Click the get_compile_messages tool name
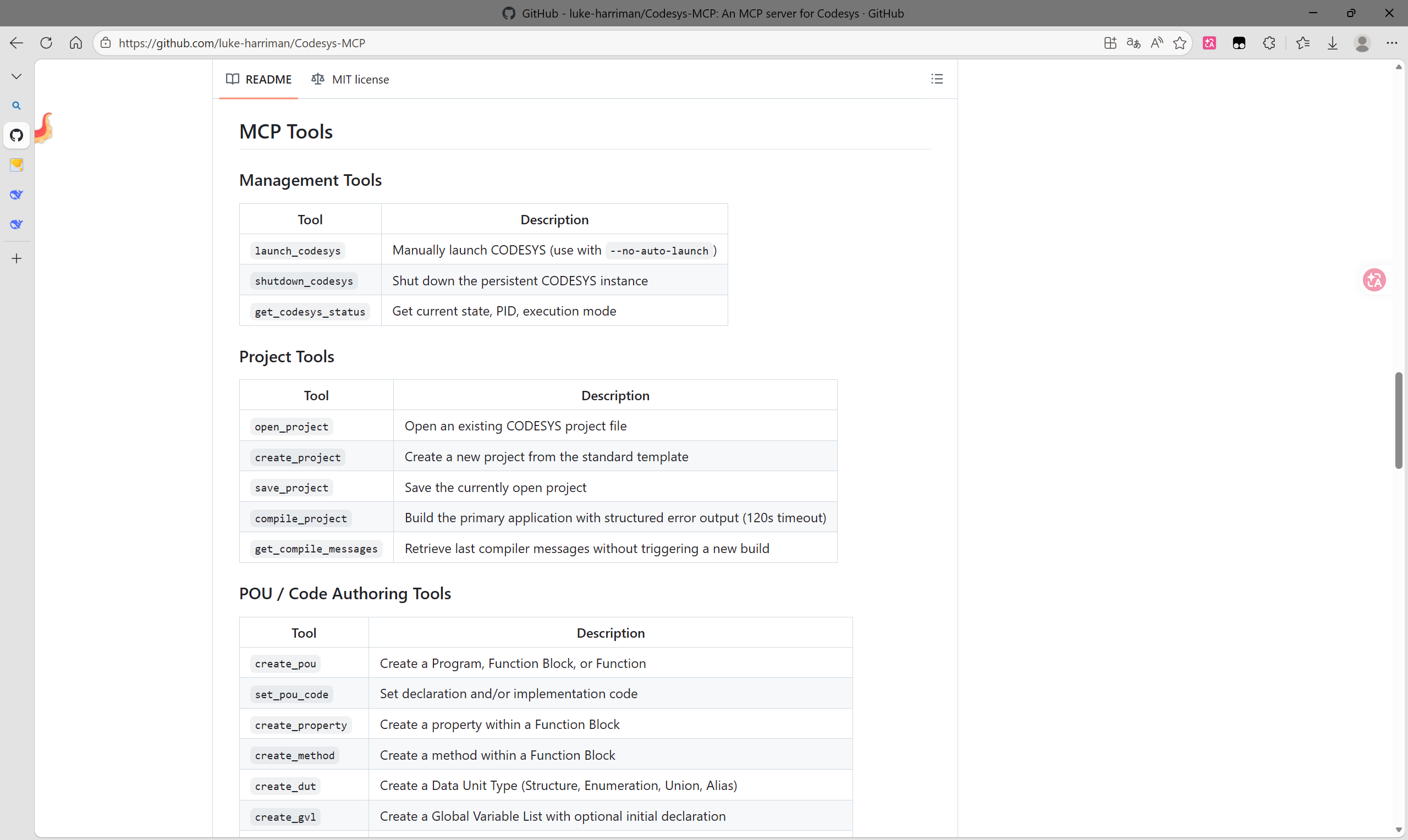 tap(316, 549)
